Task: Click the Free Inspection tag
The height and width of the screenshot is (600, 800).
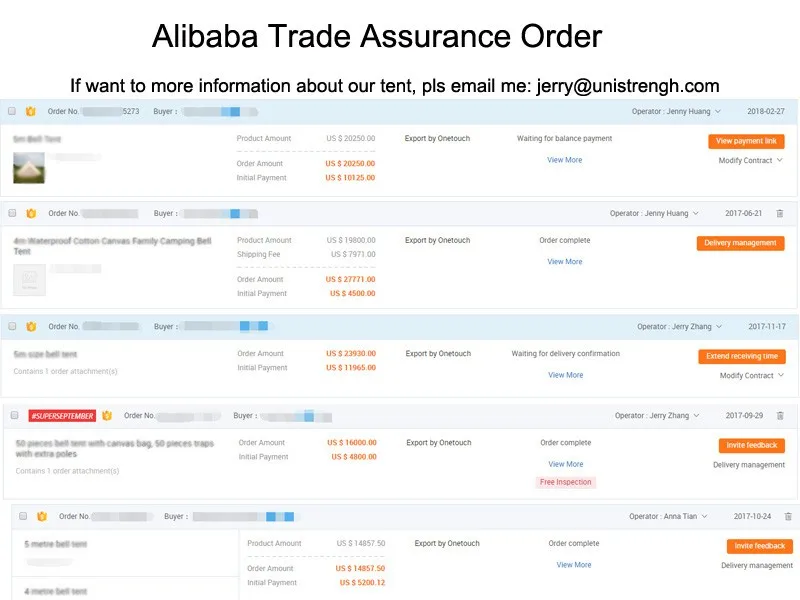Action: coord(565,482)
